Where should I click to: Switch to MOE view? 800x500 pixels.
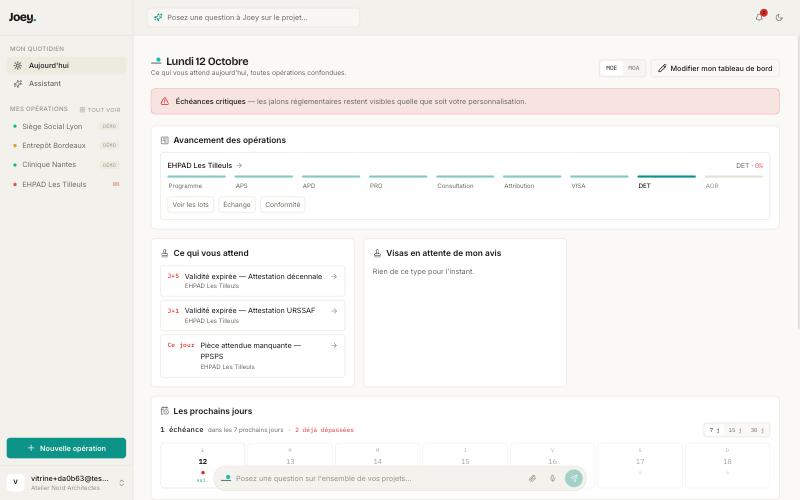pyautogui.click(x=611, y=68)
